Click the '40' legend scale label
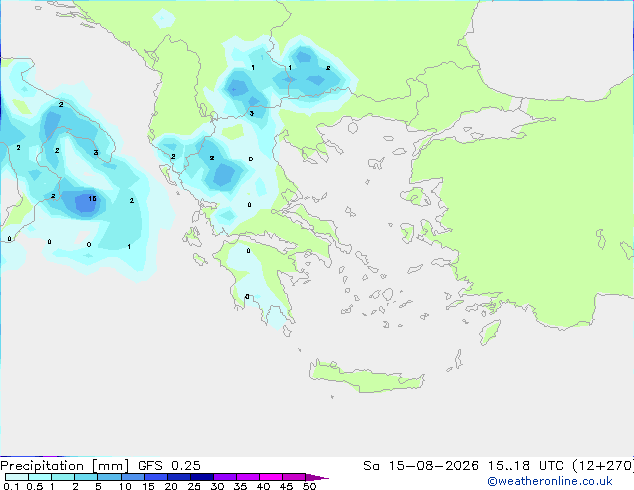Image resolution: width=634 pixels, height=490 pixels. (x=263, y=486)
